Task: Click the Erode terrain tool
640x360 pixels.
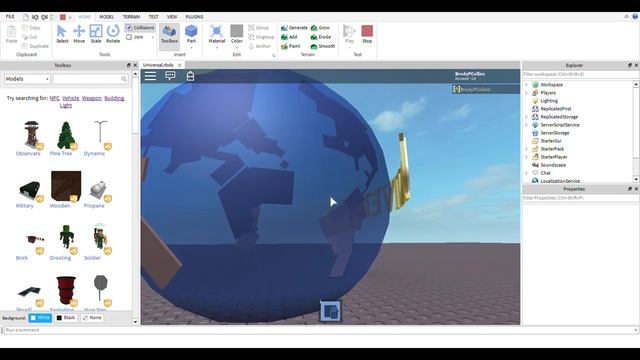Action: pyautogui.click(x=321, y=37)
